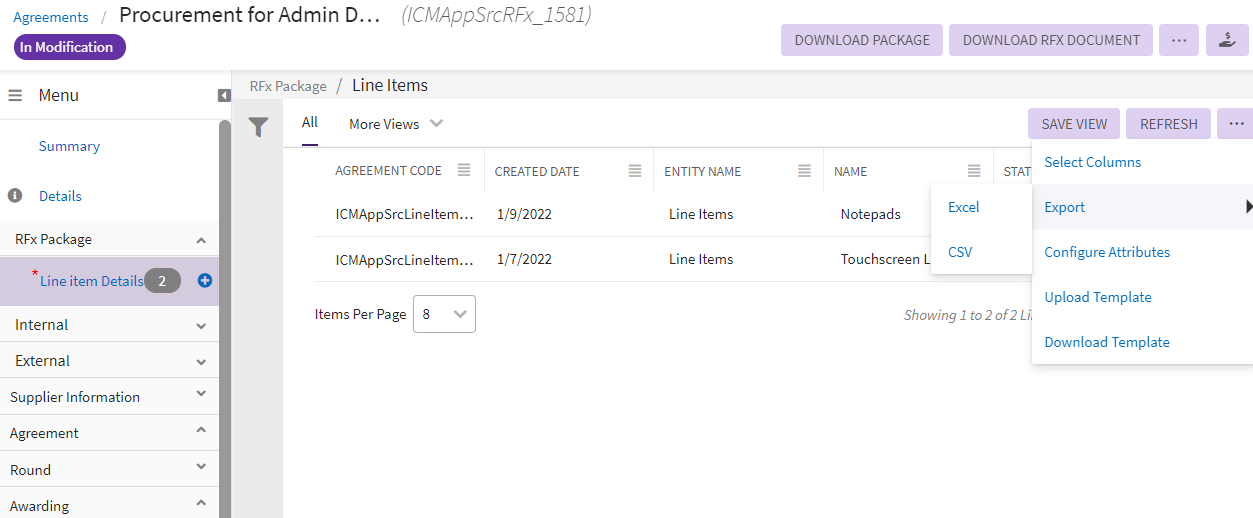
Task: Collapse the RFx Package section
Action: 201,240
